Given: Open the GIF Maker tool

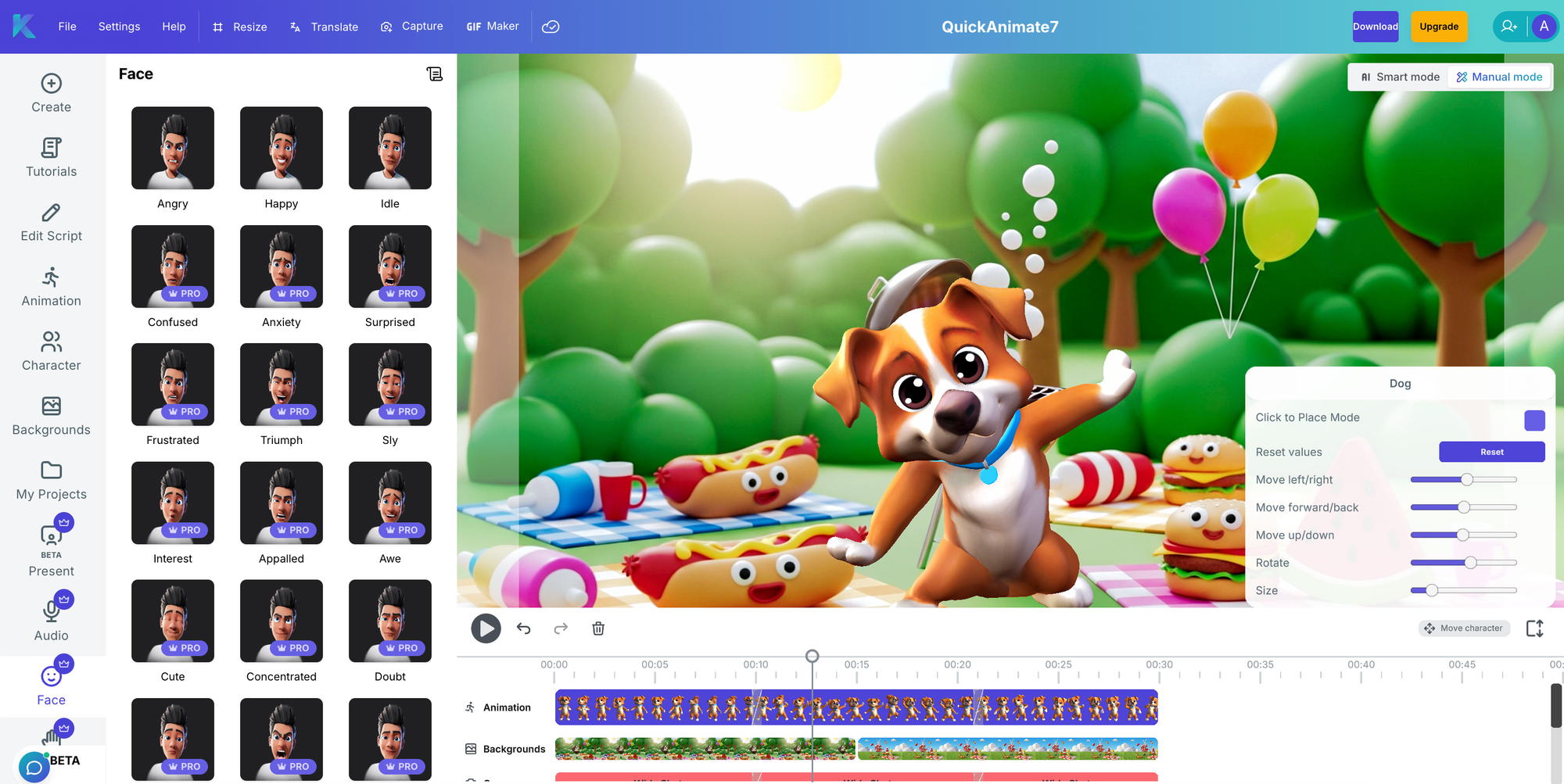Looking at the screenshot, I should pyautogui.click(x=492, y=26).
